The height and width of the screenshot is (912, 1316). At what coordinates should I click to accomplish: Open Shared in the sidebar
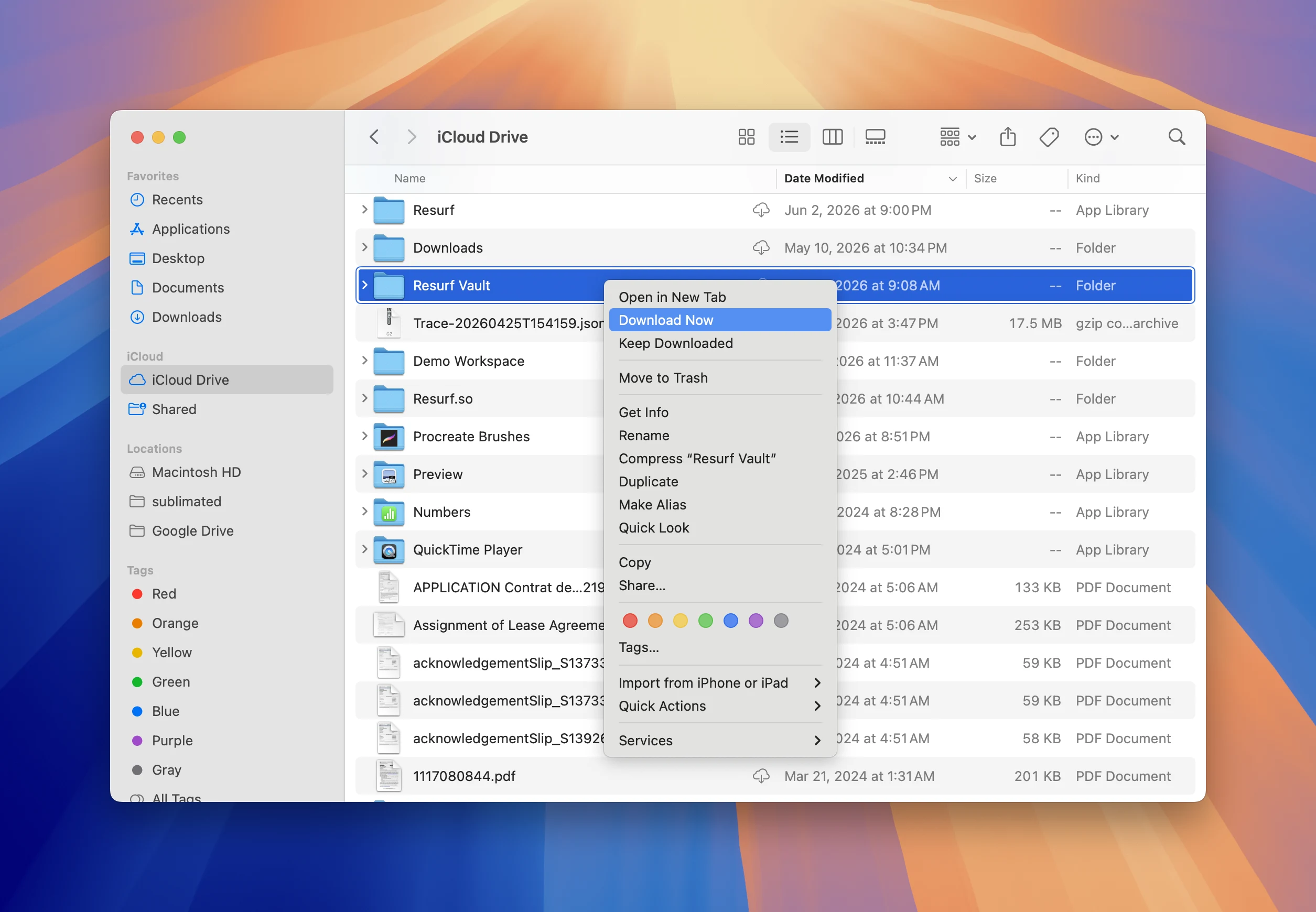coord(227,409)
